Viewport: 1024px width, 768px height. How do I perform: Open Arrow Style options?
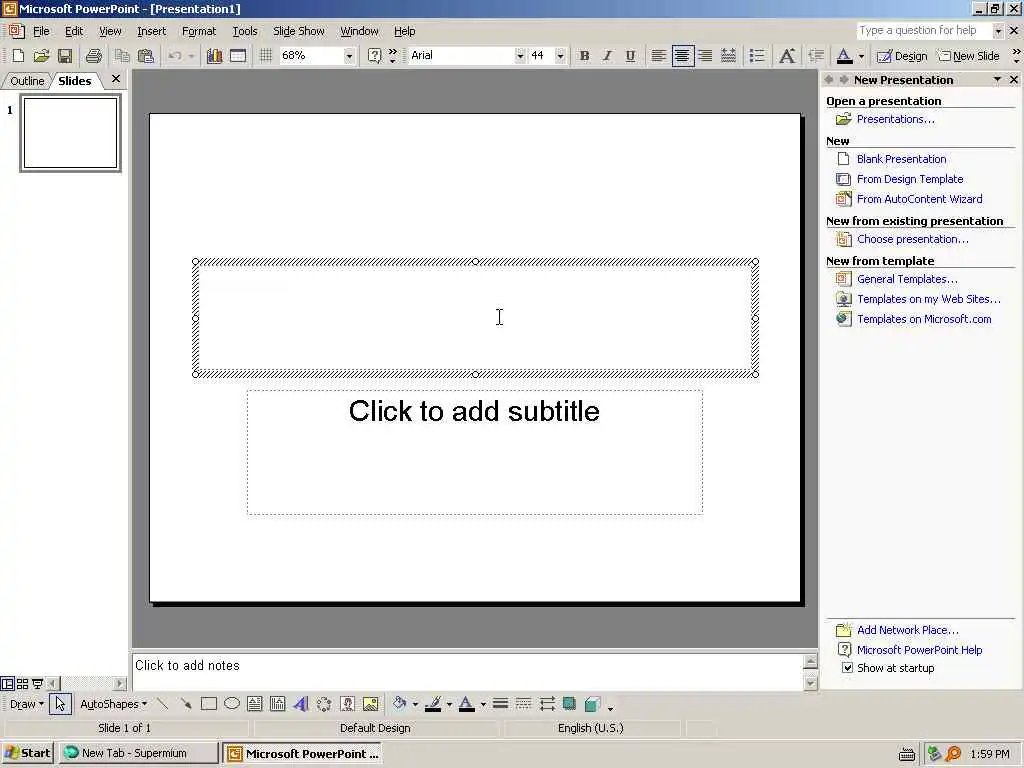click(547, 703)
